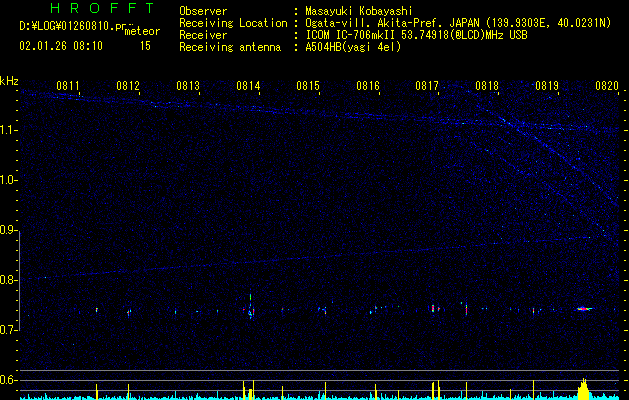The image size is (629, 400).
Task: Click the 1.1 kHz axis label
Action: coord(9,130)
